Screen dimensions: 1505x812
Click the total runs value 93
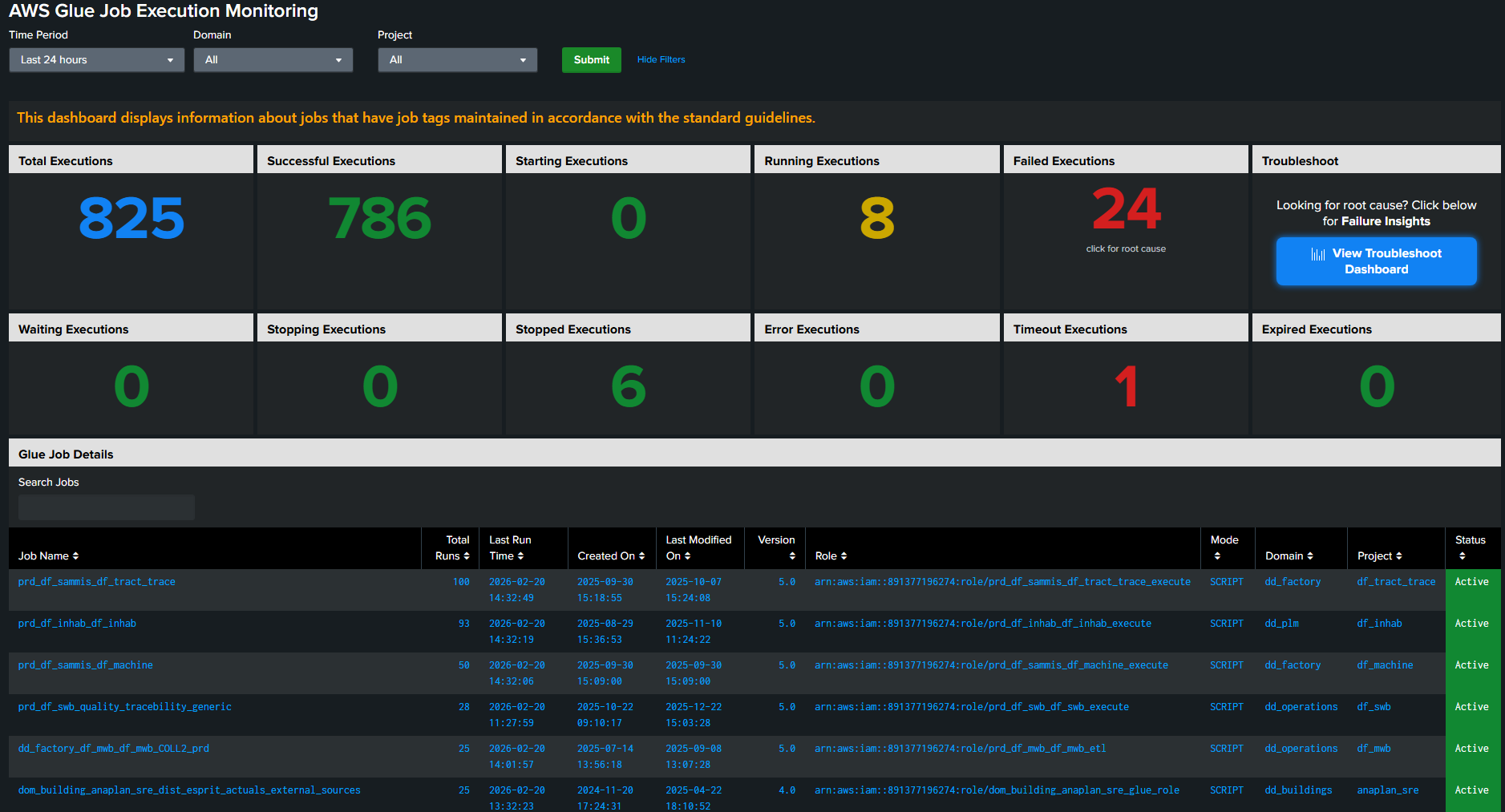point(464,624)
